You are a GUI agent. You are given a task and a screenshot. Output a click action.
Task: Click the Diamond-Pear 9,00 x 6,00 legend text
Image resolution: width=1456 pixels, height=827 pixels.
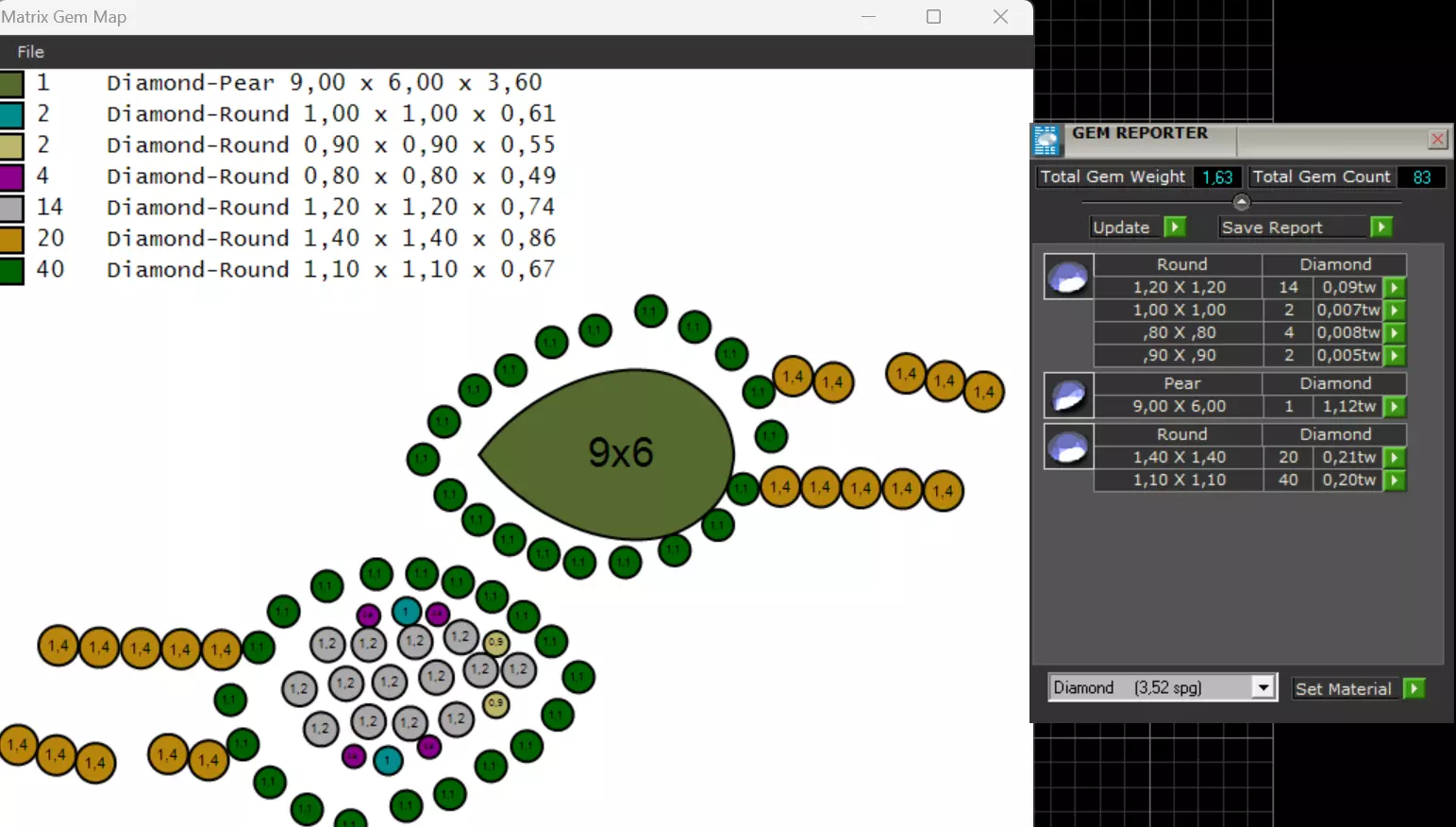tap(325, 83)
